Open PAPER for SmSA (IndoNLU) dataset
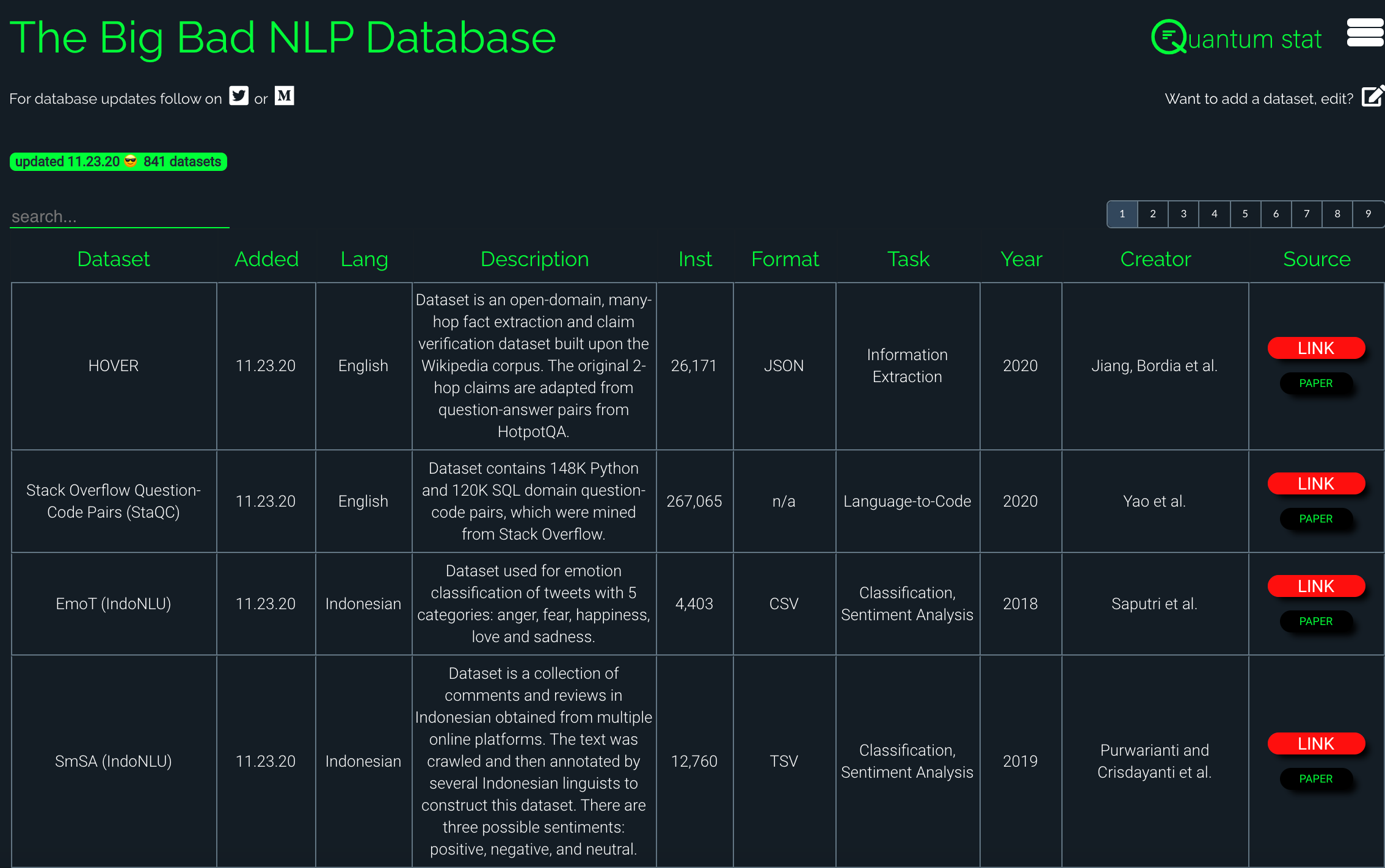1385x868 pixels. (1316, 779)
